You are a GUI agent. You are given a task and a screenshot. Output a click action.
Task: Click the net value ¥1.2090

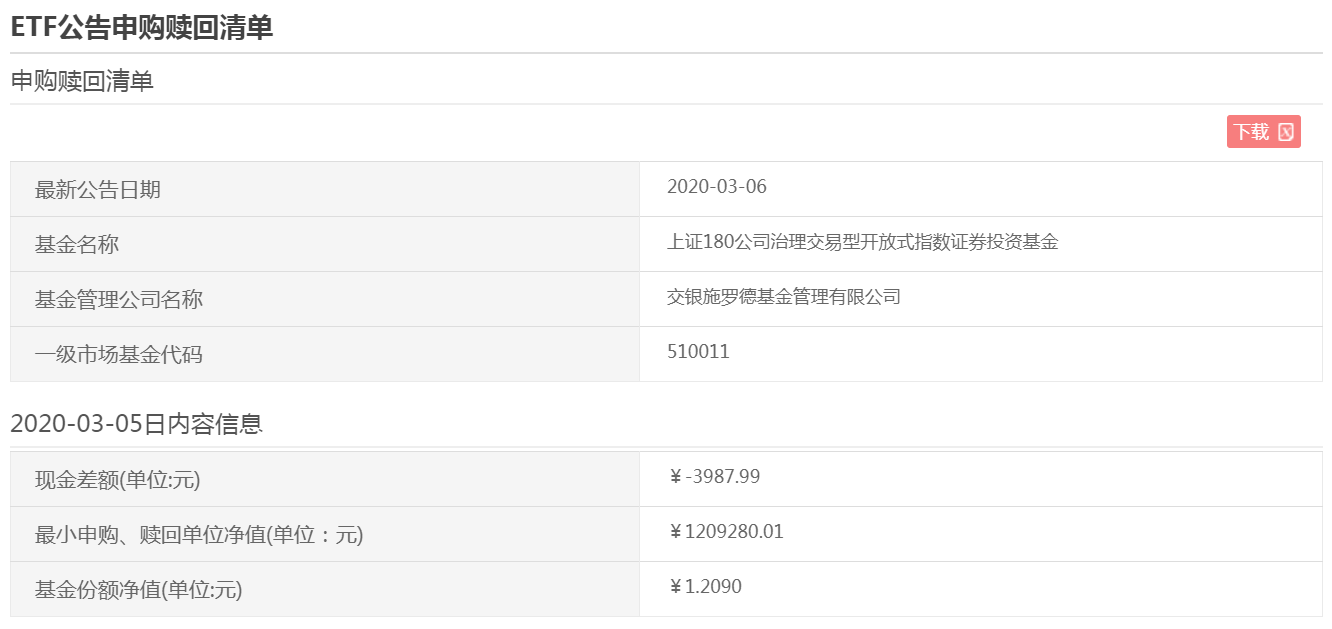(x=705, y=587)
